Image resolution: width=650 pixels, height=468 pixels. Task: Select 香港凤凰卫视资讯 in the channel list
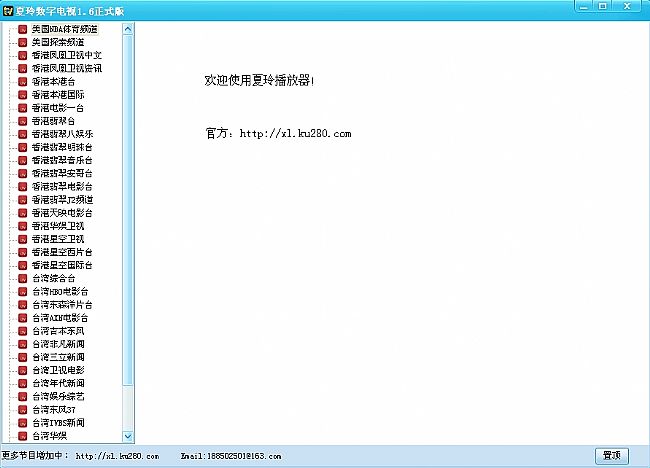66,68
